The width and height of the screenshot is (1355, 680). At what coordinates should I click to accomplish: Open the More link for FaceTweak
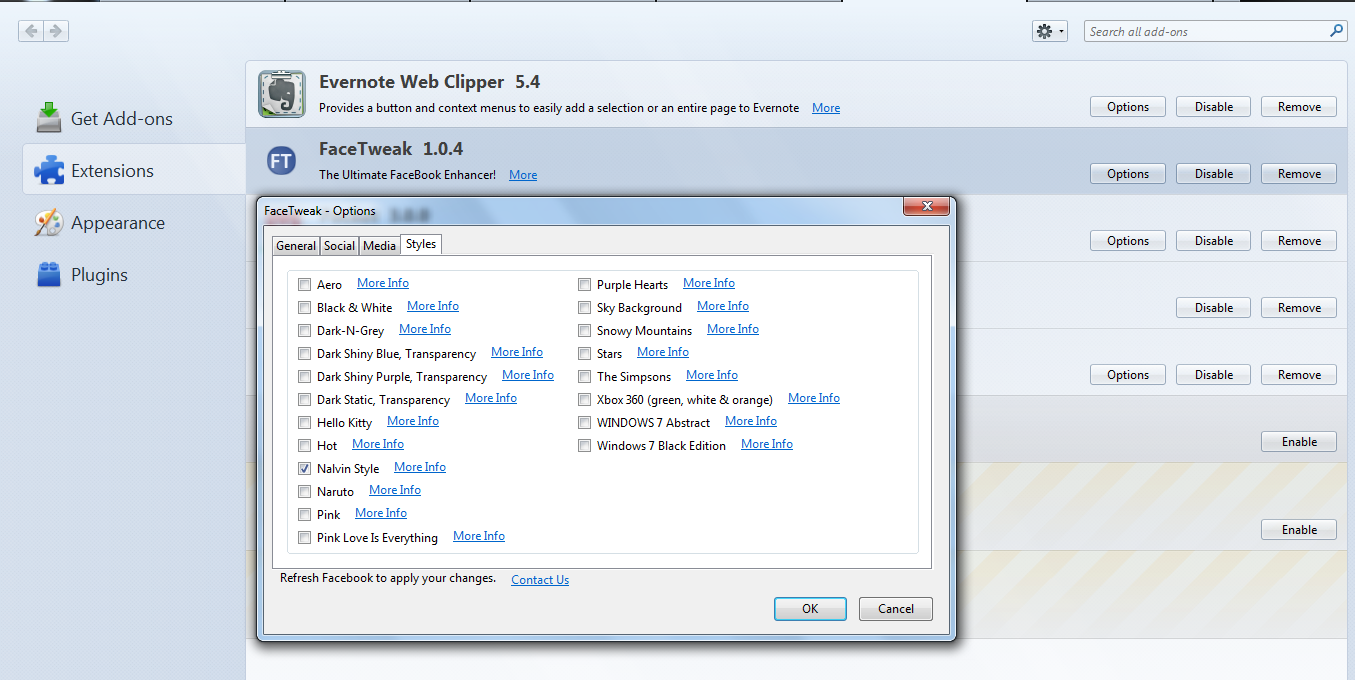[523, 175]
